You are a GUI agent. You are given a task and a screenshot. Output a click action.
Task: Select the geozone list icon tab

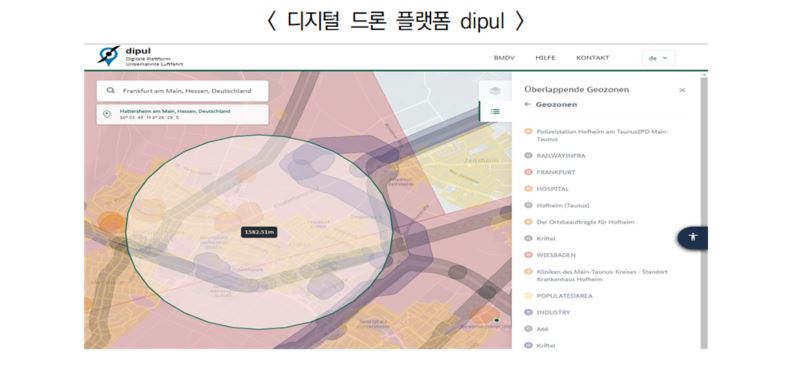(495, 111)
